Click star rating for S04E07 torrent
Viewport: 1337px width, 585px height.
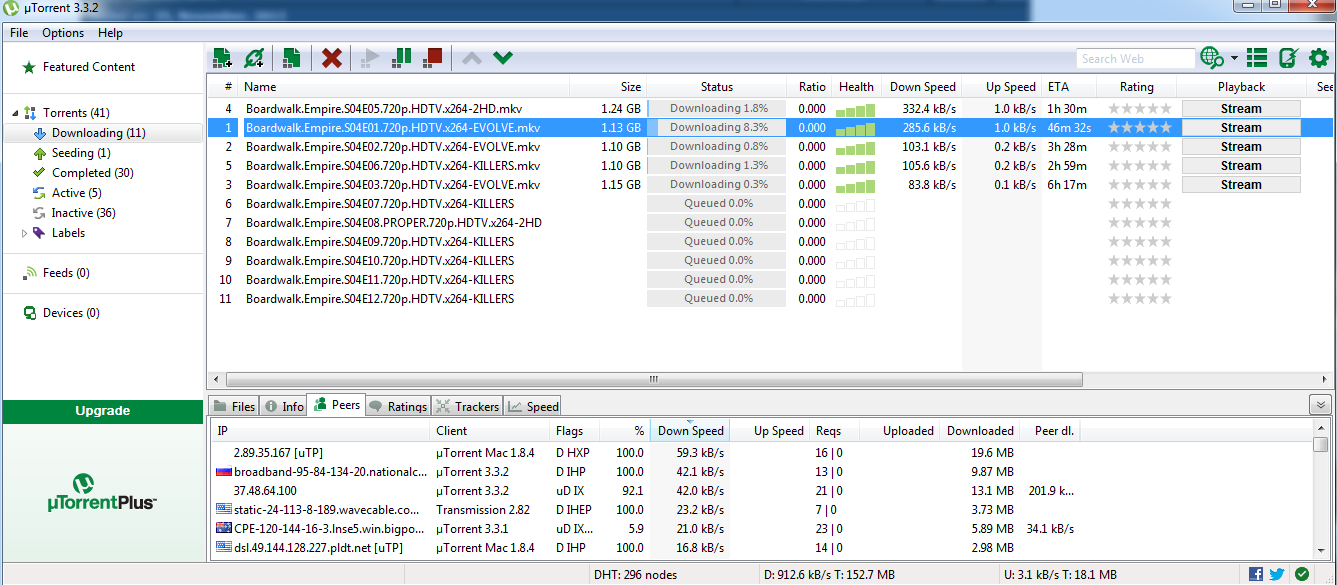[x=1139, y=204]
